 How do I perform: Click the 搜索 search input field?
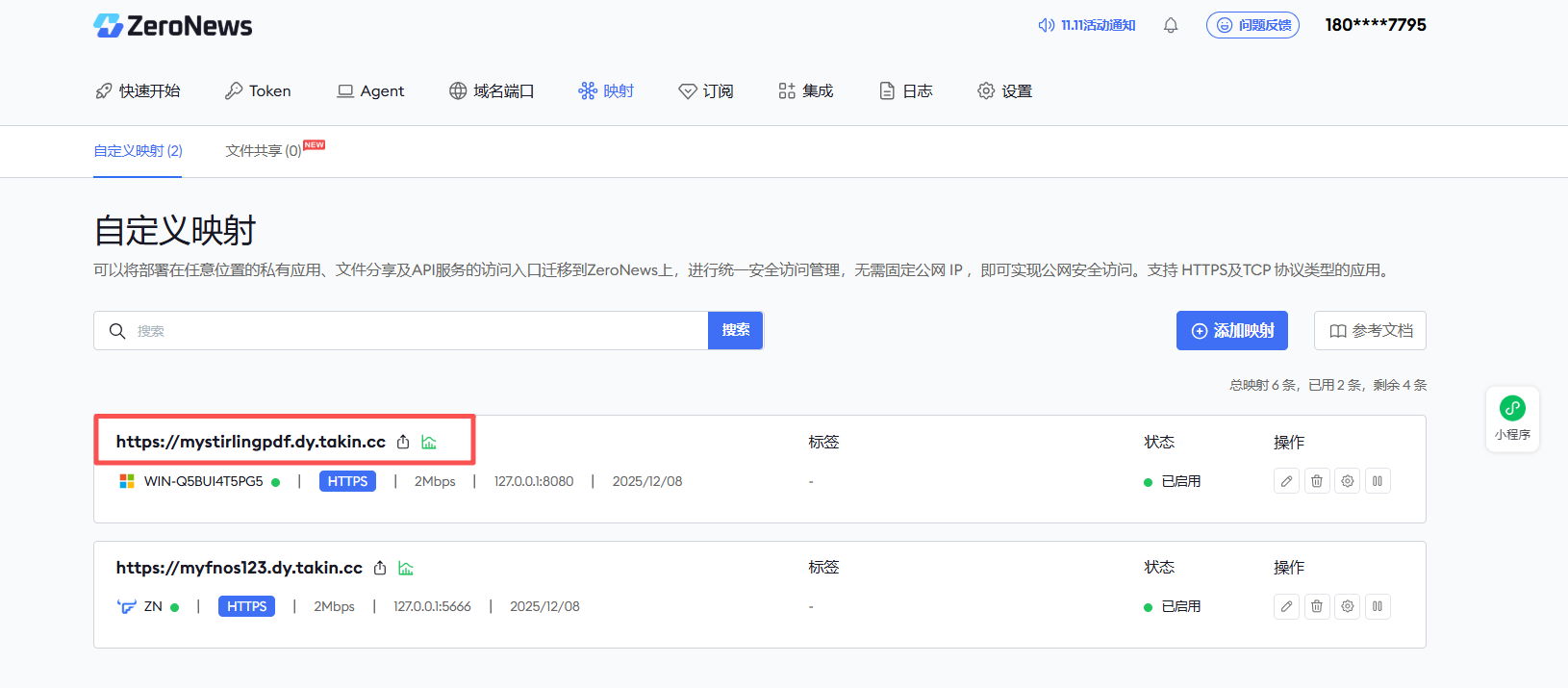point(414,331)
